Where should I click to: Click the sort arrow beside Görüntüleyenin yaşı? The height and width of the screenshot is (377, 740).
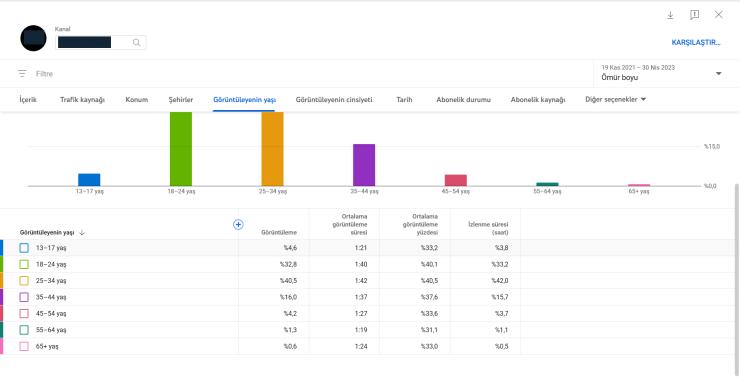pos(82,233)
